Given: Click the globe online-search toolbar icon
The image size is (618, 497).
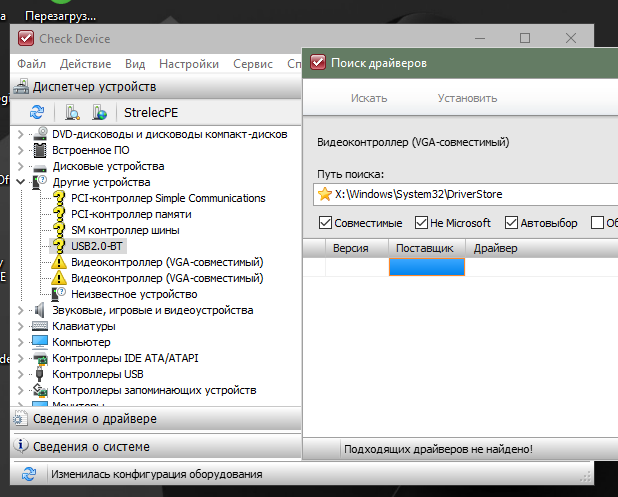Looking at the screenshot, I should [99, 112].
